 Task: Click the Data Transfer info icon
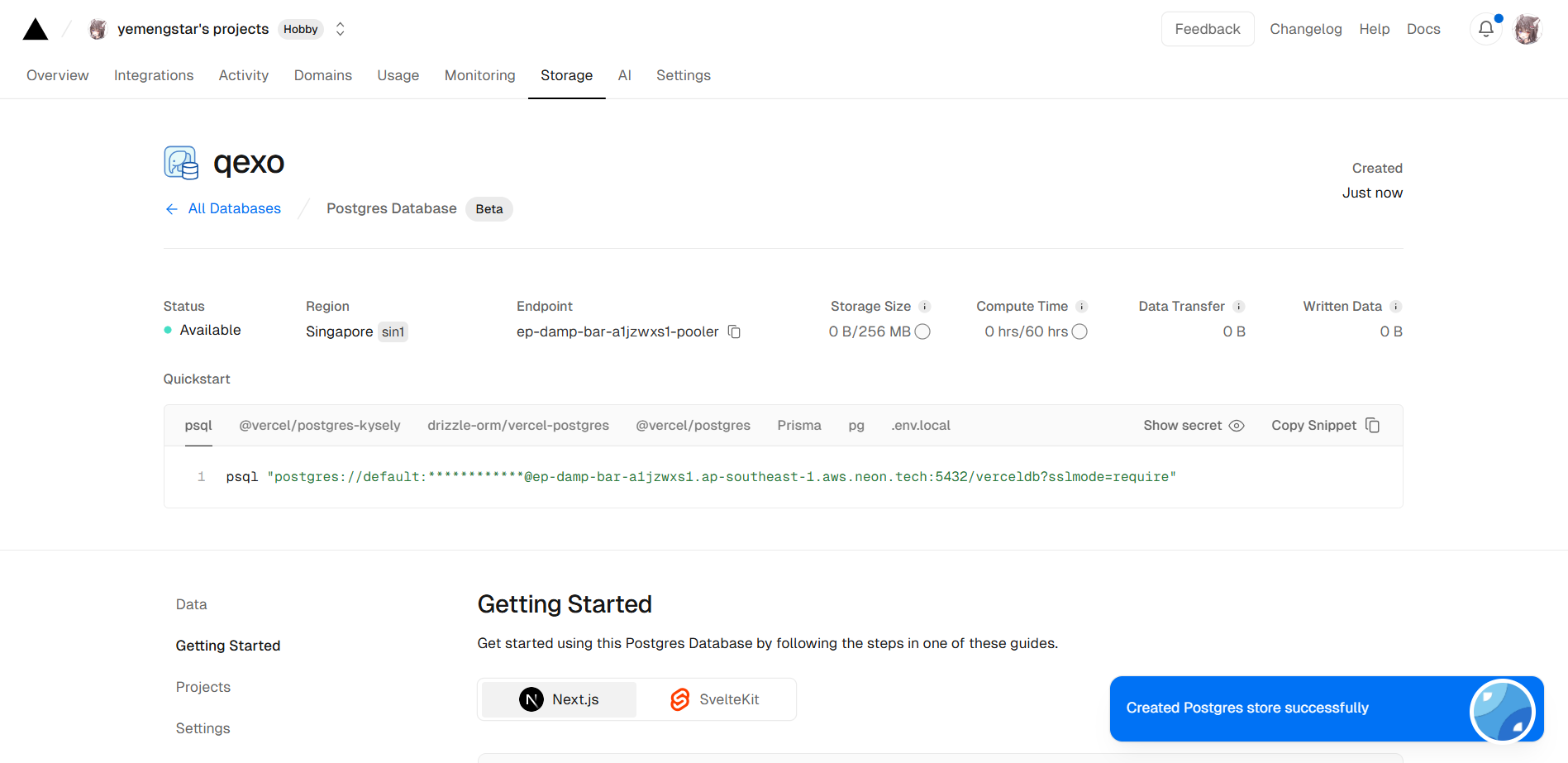[x=1238, y=307]
